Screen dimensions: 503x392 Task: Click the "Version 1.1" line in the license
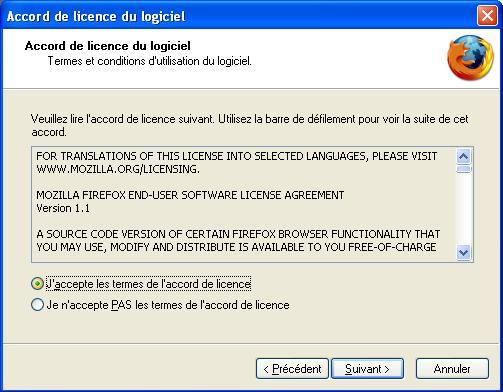63,208
